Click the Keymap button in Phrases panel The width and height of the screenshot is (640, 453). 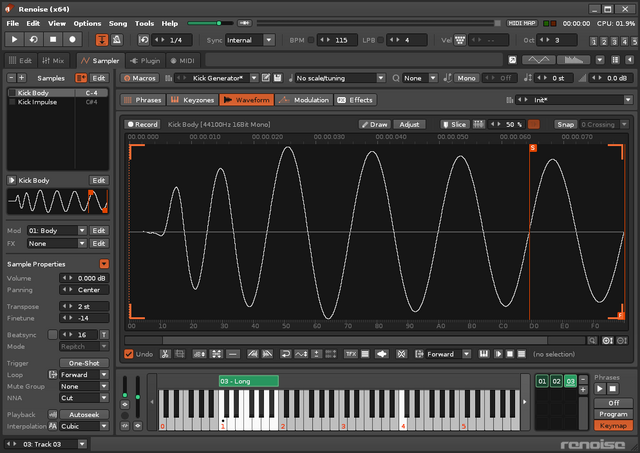point(612,425)
